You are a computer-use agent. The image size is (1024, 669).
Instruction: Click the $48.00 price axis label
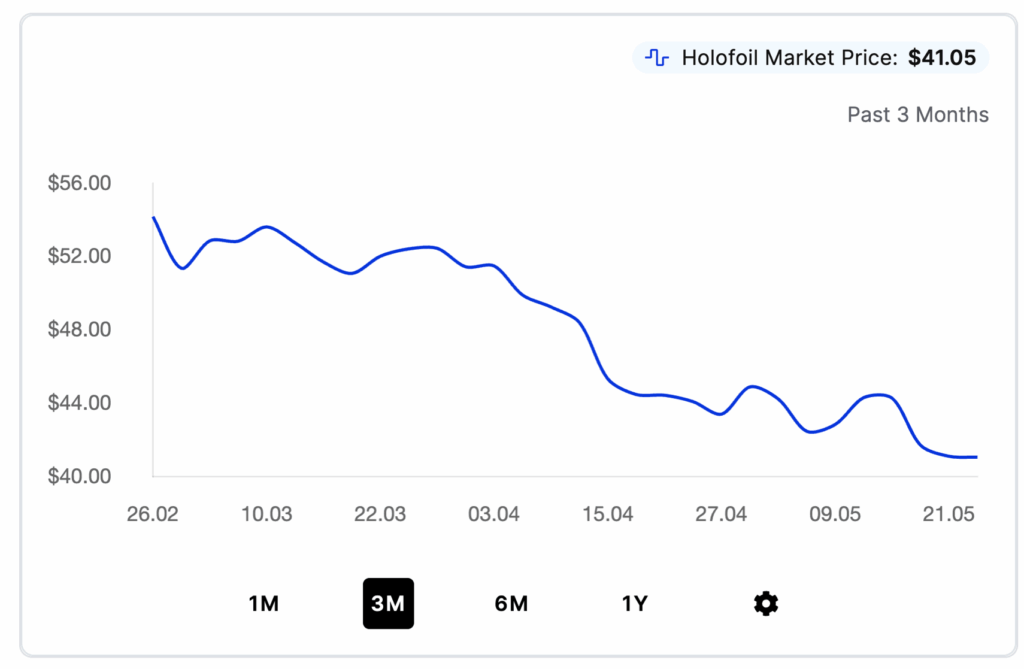coord(79,329)
